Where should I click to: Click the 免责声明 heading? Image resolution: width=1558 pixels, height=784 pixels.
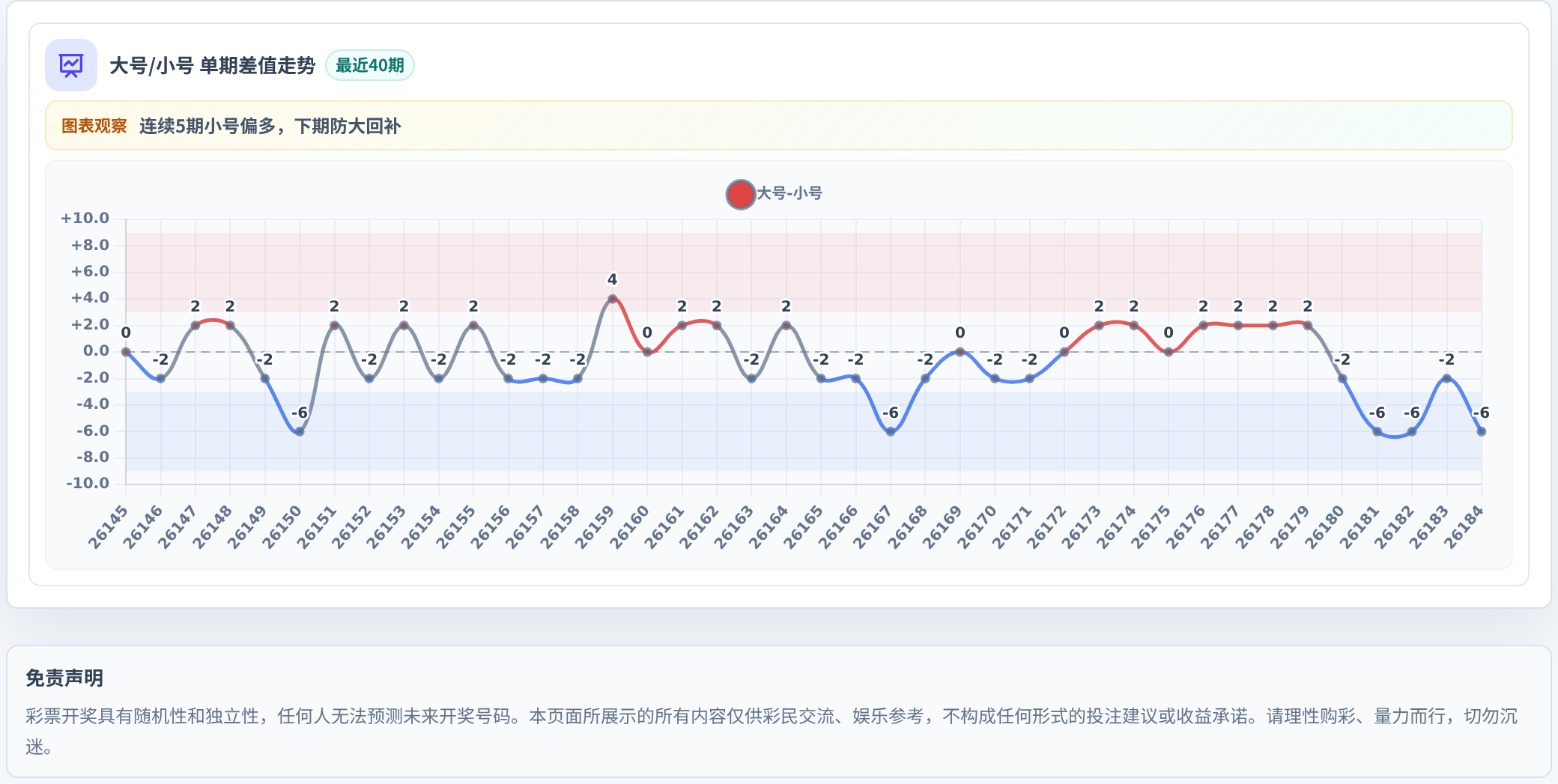coord(64,678)
